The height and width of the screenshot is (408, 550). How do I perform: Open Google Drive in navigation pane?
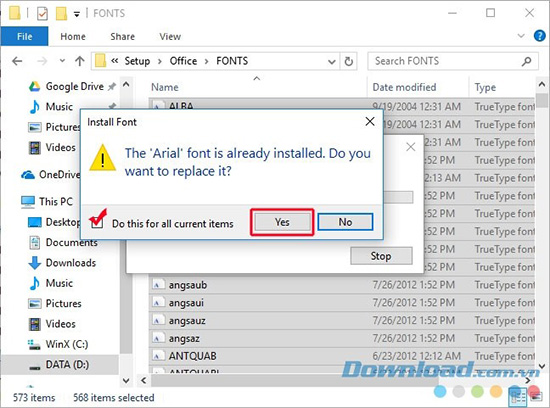[74, 86]
